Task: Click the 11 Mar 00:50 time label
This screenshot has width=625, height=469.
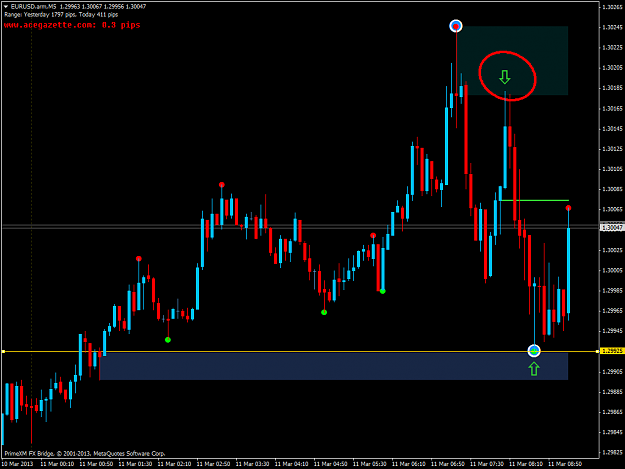Action: (96, 464)
